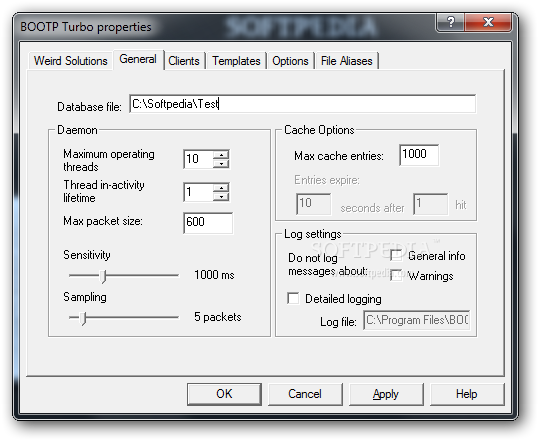Click the '1000 ms' sensitivity value
This screenshot has width=539, height=441.
[214, 275]
